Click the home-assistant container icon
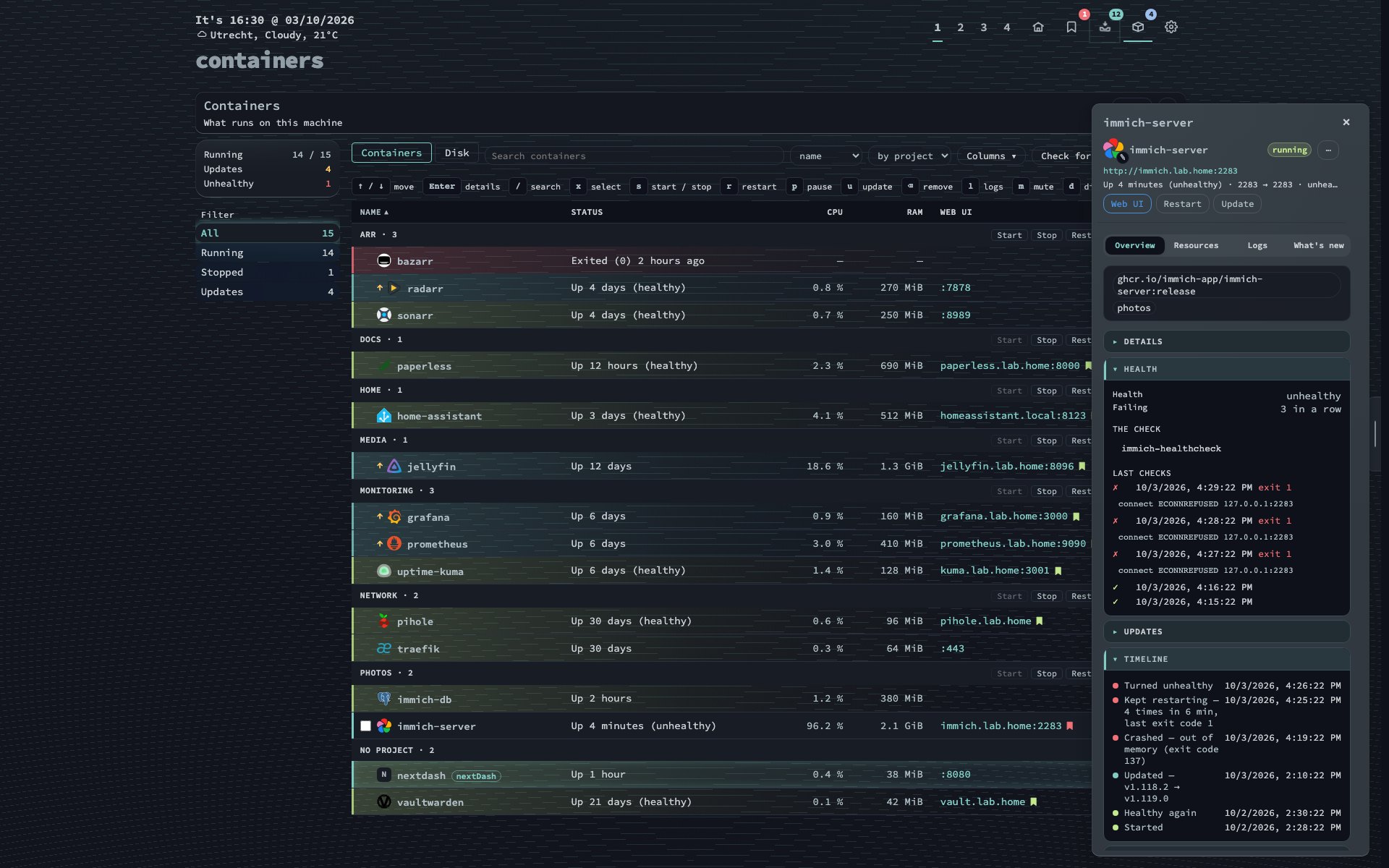 (x=384, y=415)
